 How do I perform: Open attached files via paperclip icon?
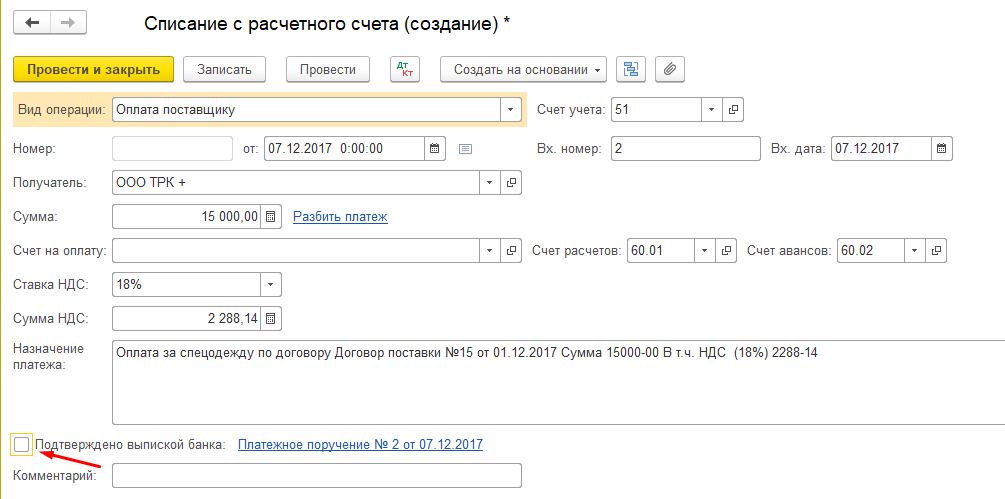(670, 70)
